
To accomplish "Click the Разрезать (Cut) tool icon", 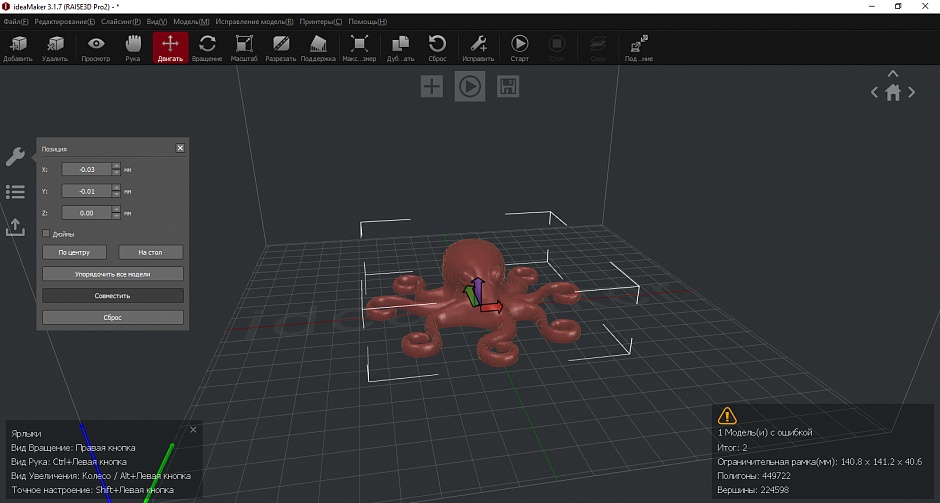I will 282,47.
